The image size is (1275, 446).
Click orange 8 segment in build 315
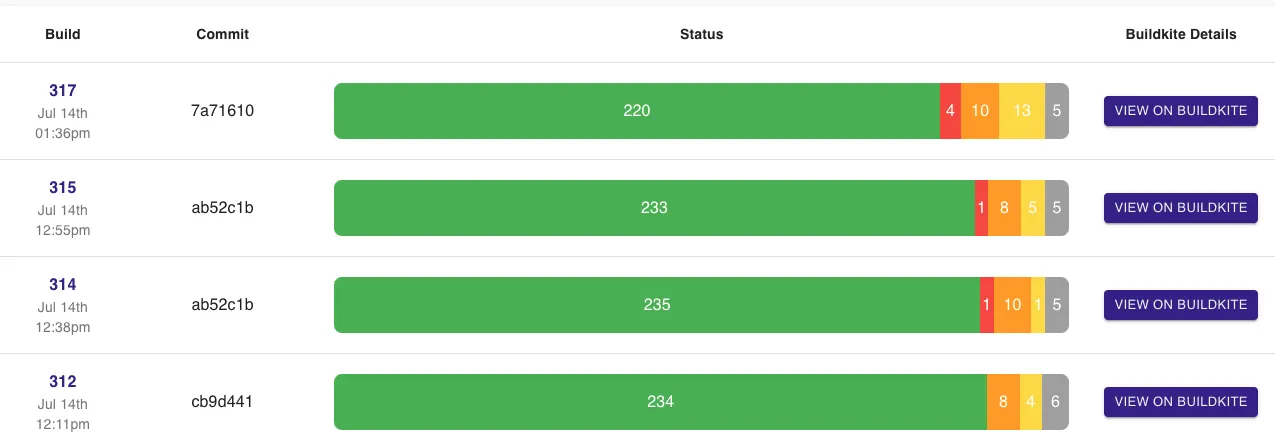tap(1004, 208)
